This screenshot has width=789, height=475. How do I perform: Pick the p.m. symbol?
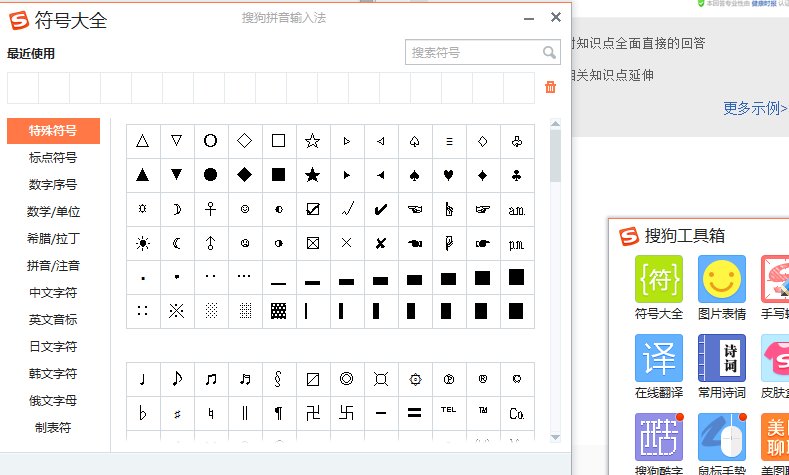point(517,244)
